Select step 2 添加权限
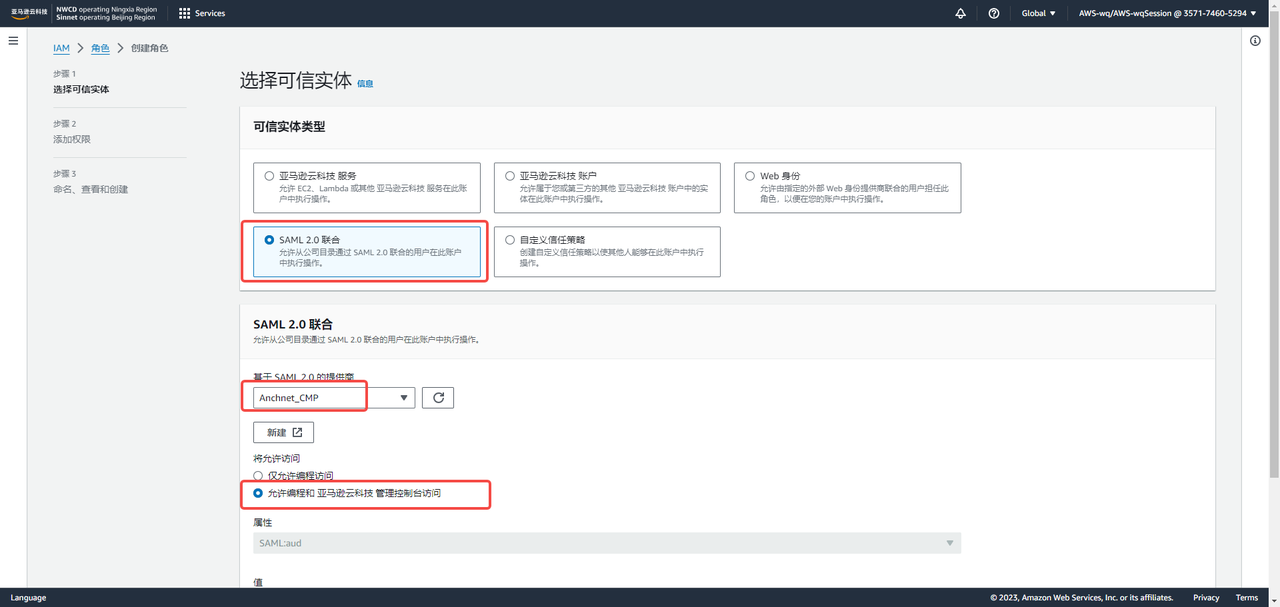Viewport: 1280px width, 607px height. pyautogui.click(x=72, y=139)
